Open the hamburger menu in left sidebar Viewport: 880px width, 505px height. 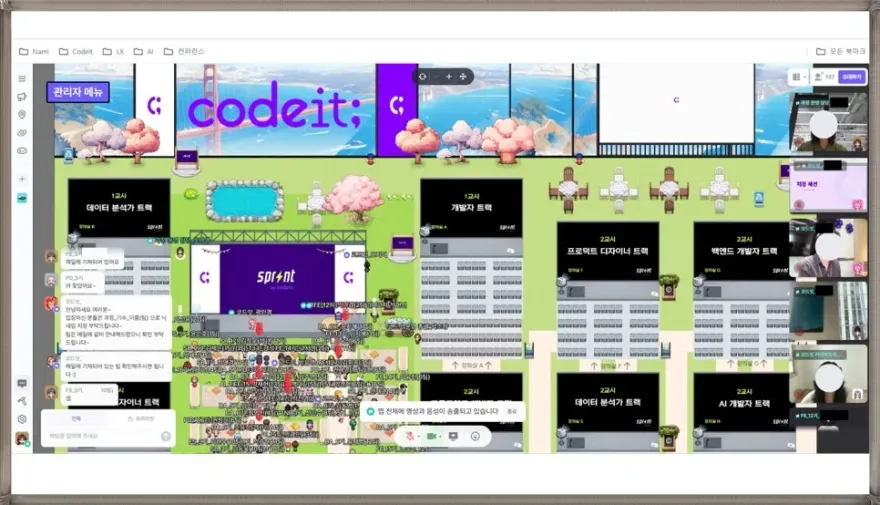click(22, 79)
